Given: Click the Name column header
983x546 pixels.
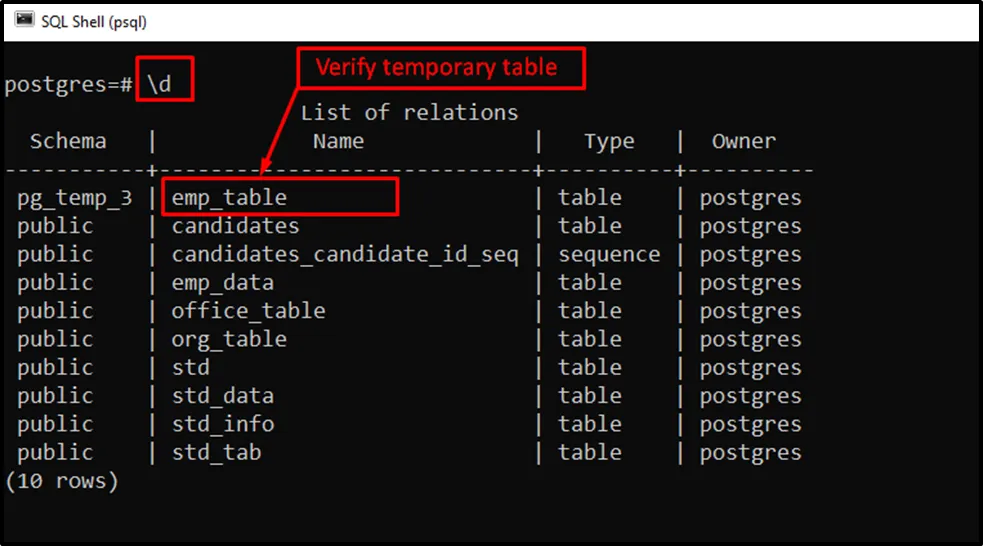Looking at the screenshot, I should click(x=338, y=141).
